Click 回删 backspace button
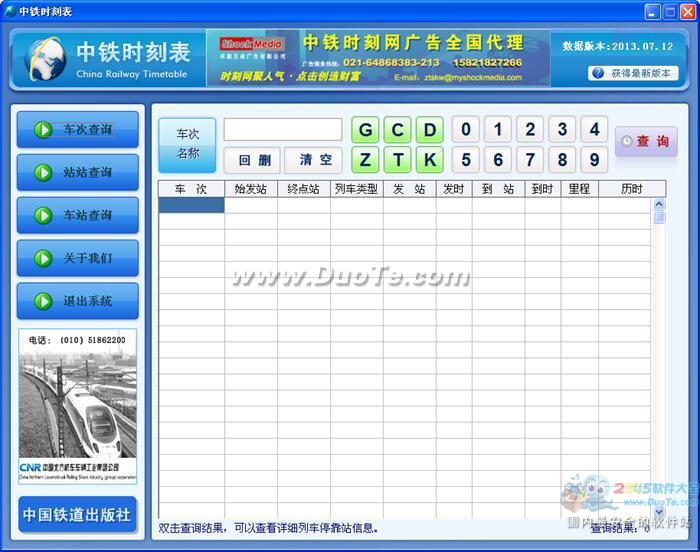The image size is (700, 552). click(252, 160)
